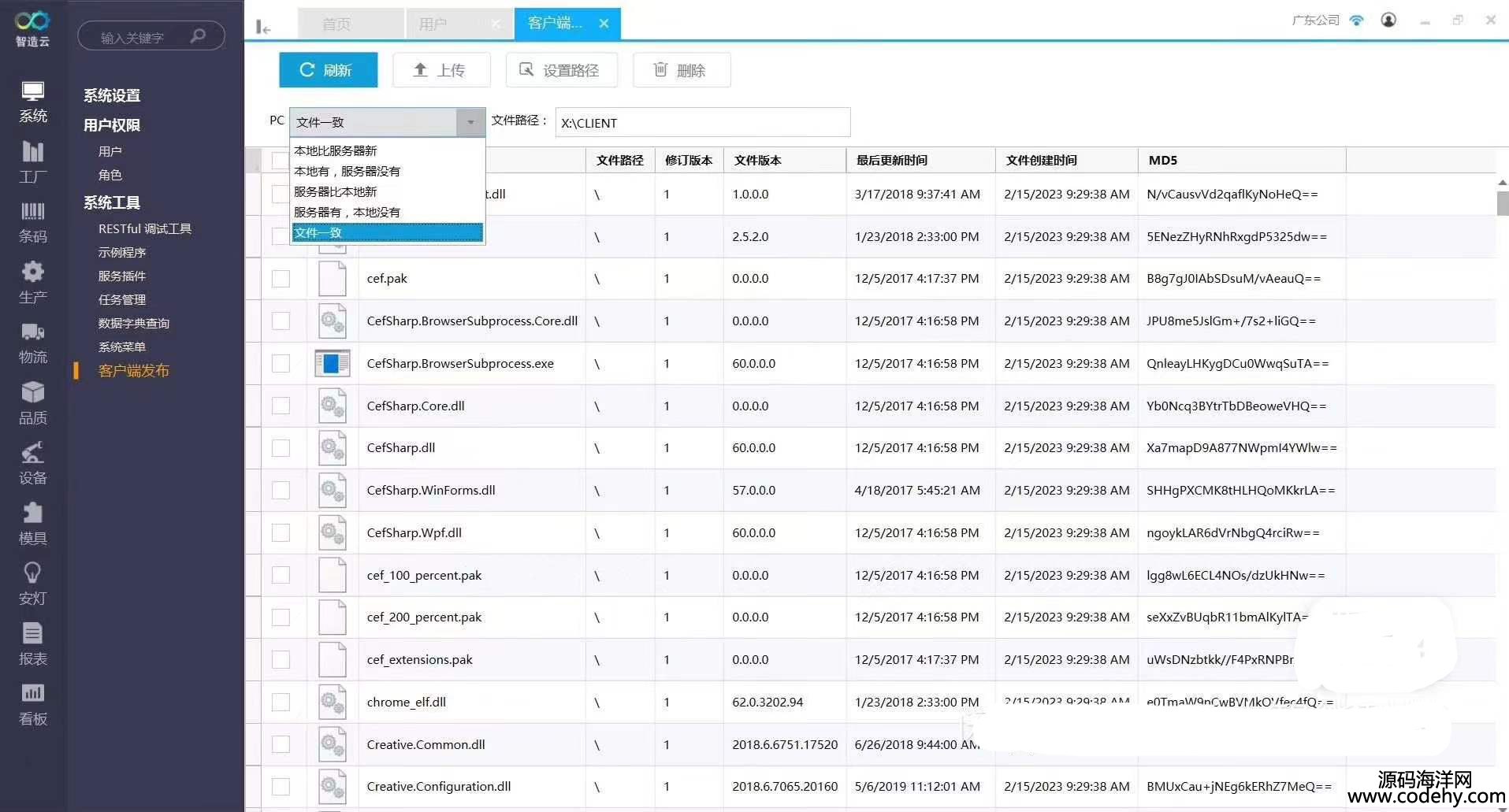Open the 工厂 factory module icon
Image resolution: width=1509 pixels, height=812 pixels.
pyautogui.click(x=32, y=161)
